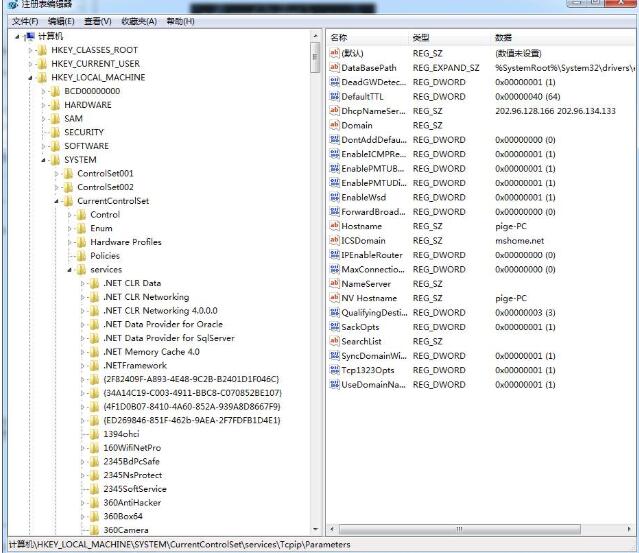Expand the ControlSet001 key

coord(57,173)
